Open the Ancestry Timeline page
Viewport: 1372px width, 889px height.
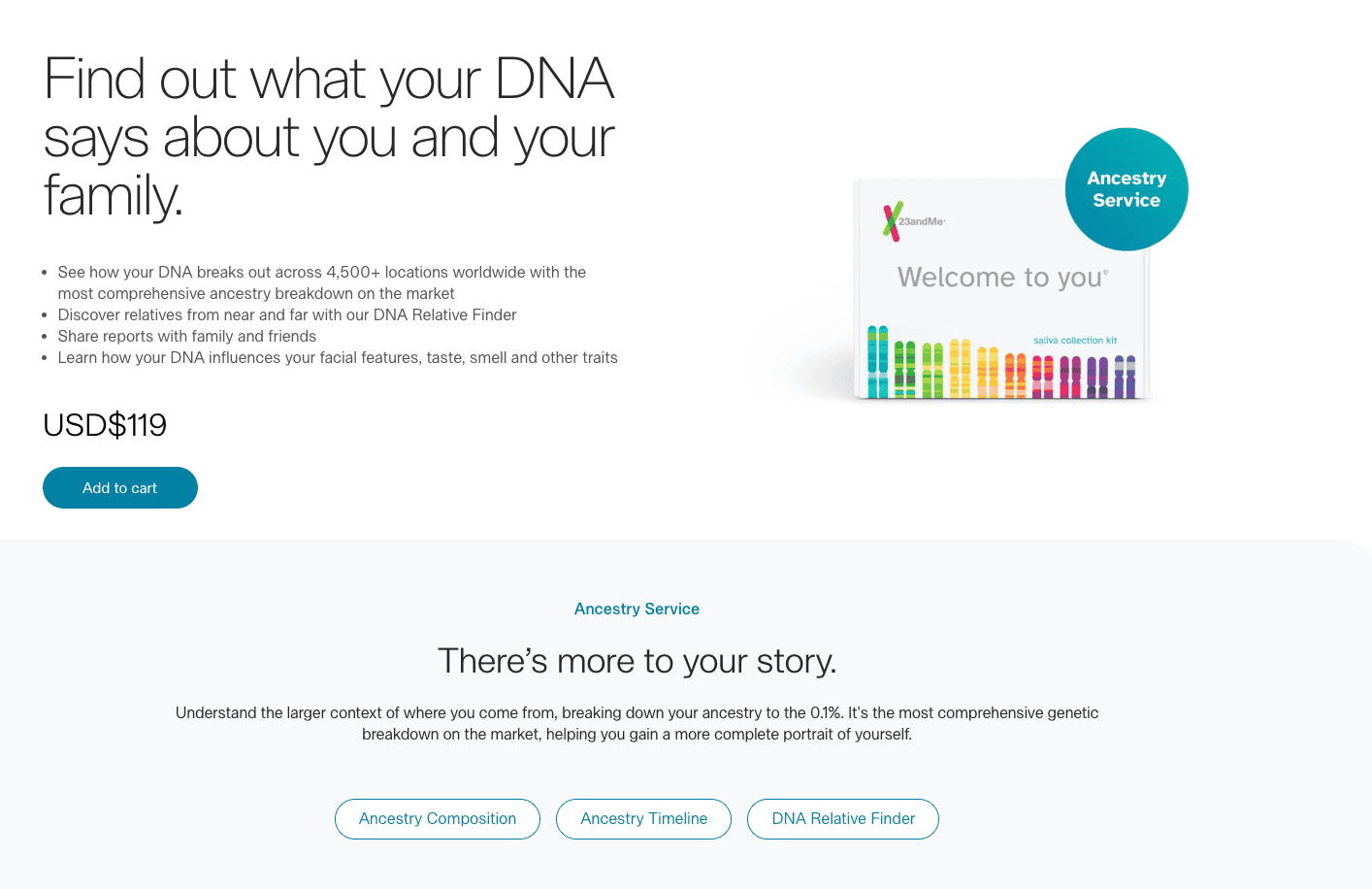643,818
